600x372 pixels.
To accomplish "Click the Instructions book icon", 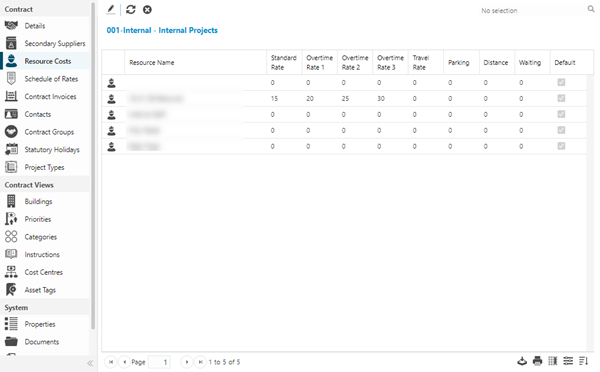I will click(11, 254).
